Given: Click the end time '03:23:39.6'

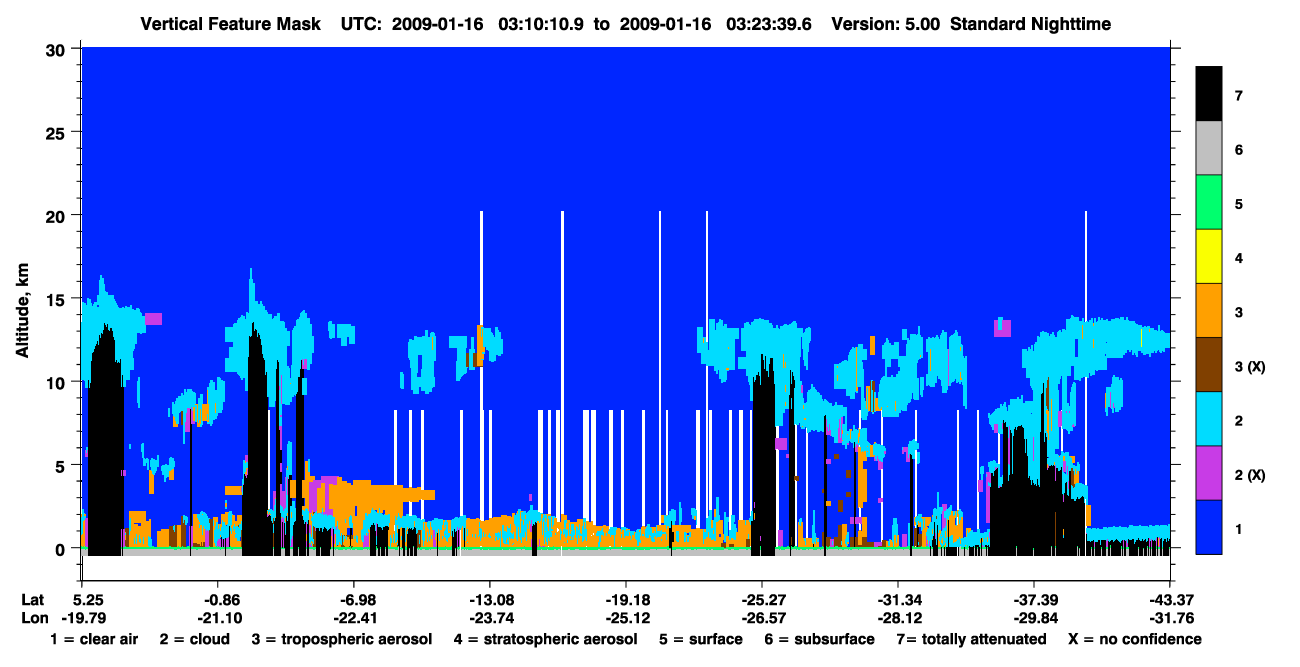Looking at the screenshot, I should 768,23.
